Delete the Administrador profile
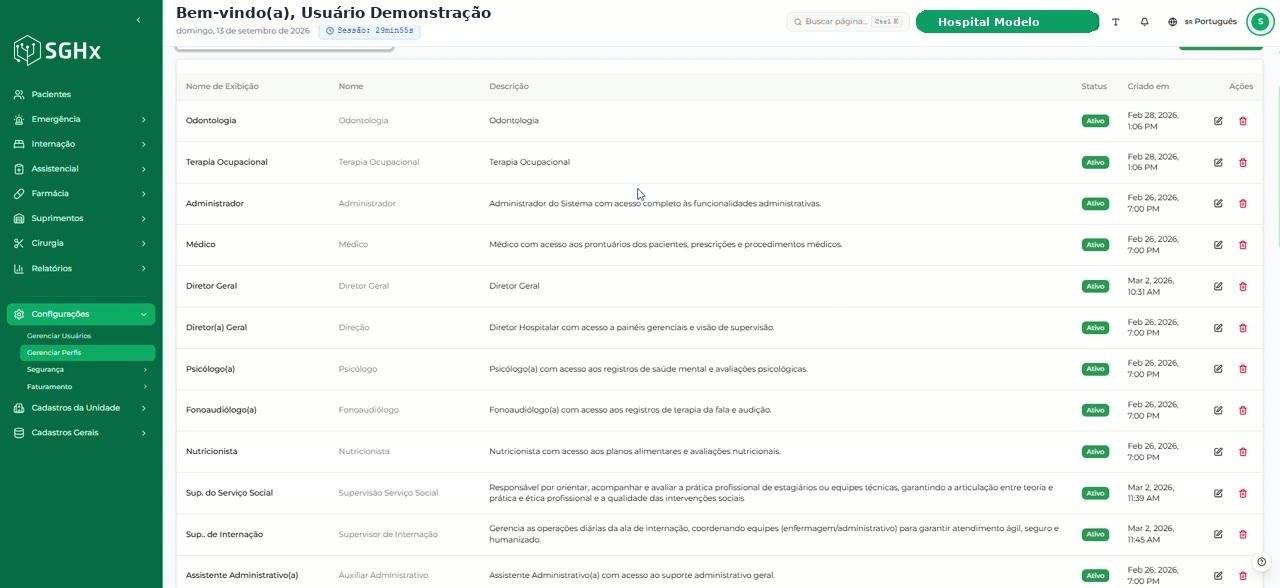This screenshot has width=1280, height=588. tap(1243, 203)
